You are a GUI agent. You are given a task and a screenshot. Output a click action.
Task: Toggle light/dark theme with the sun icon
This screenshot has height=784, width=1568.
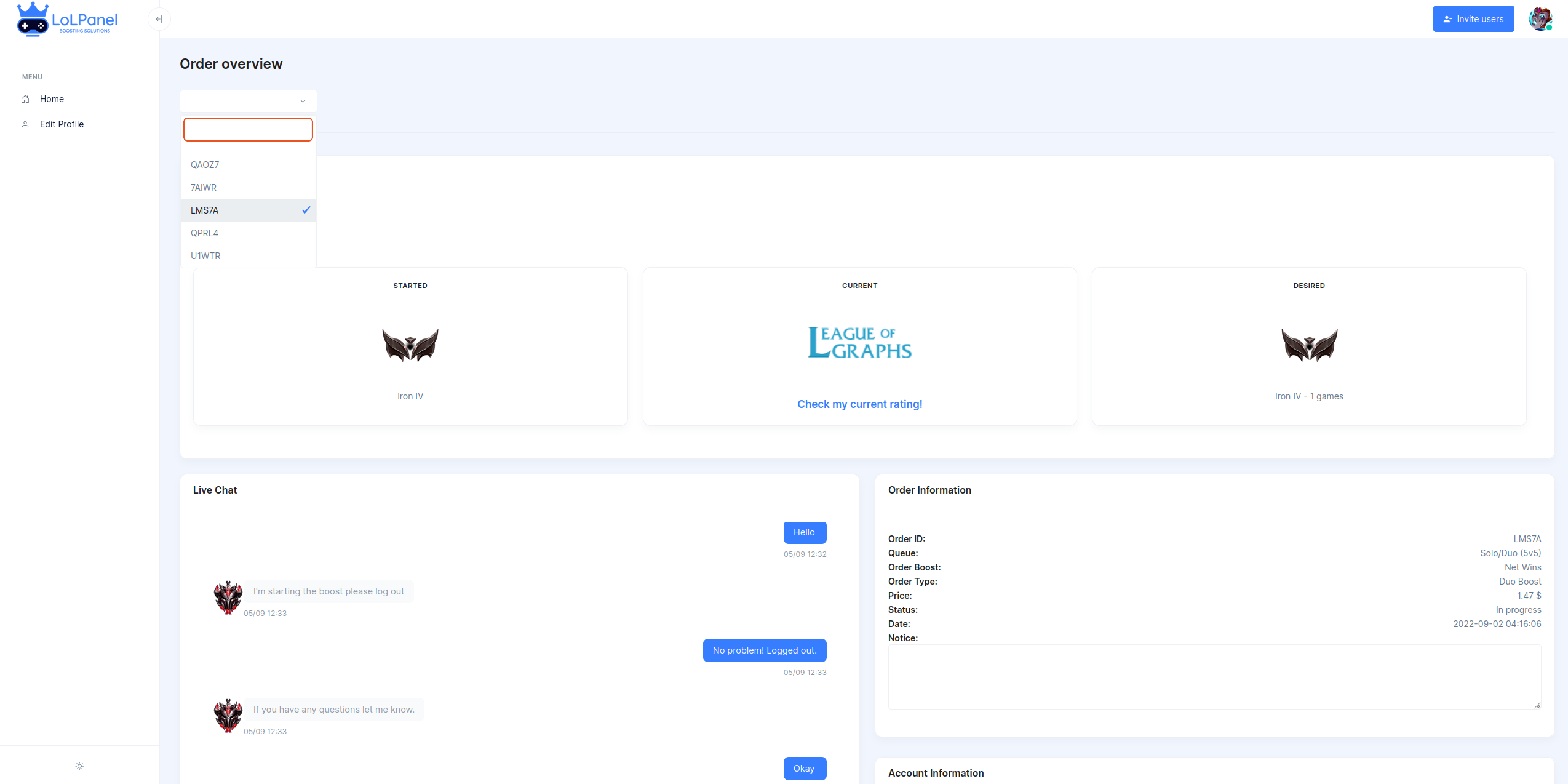click(79, 766)
